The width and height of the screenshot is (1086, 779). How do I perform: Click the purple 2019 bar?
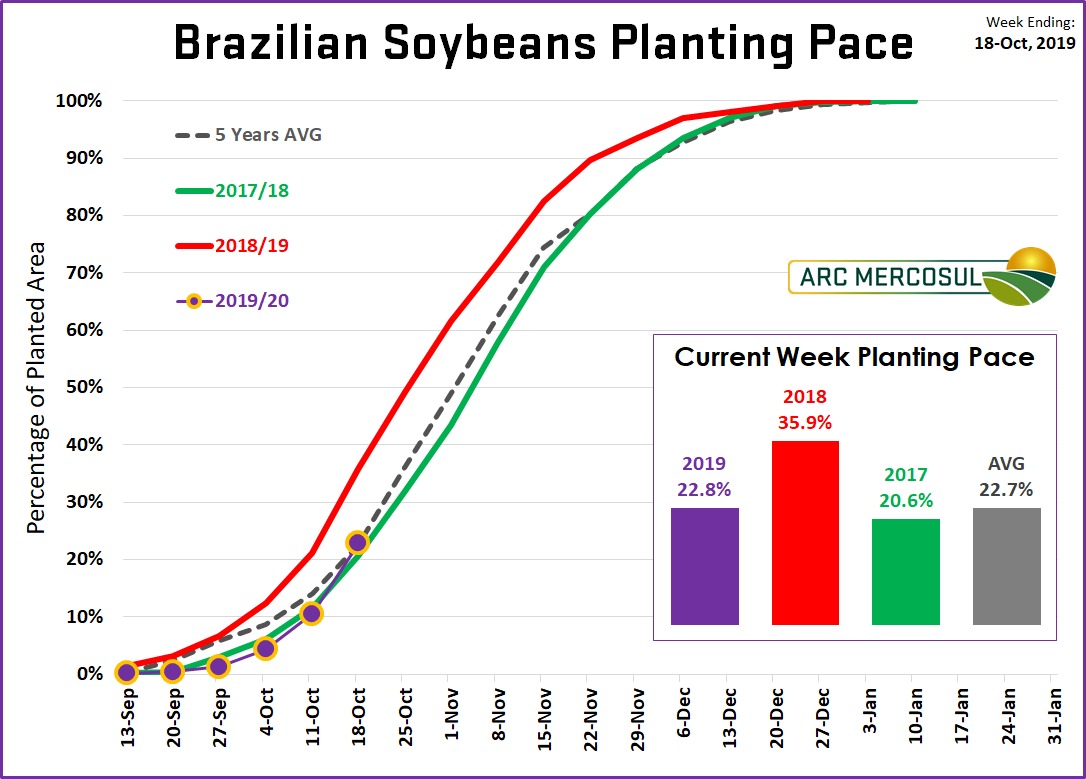click(704, 566)
